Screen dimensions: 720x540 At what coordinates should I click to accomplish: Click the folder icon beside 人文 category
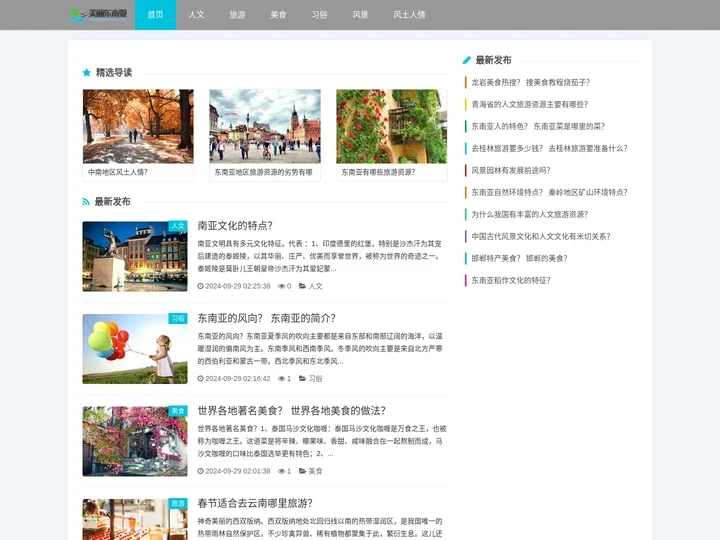tap(303, 286)
